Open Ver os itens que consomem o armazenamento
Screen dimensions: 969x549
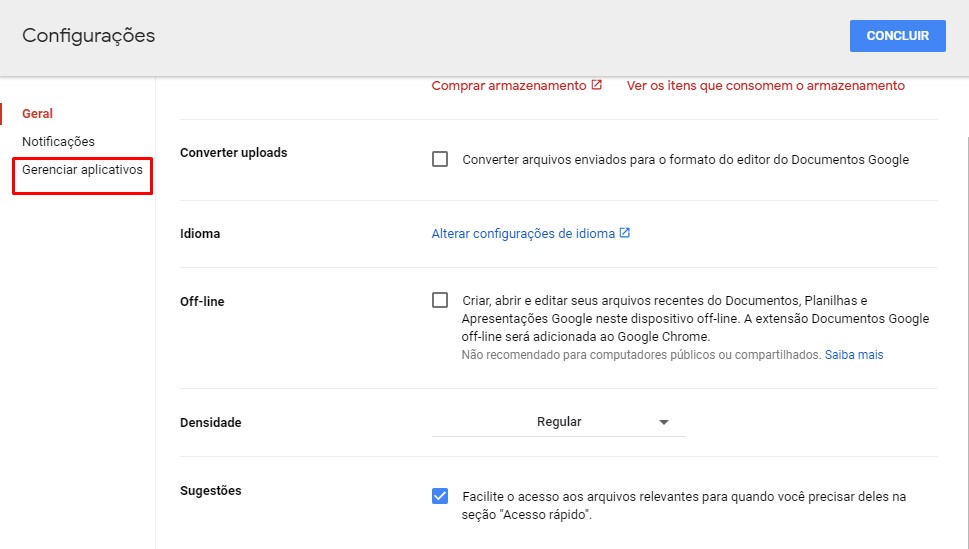click(x=766, y=85)
